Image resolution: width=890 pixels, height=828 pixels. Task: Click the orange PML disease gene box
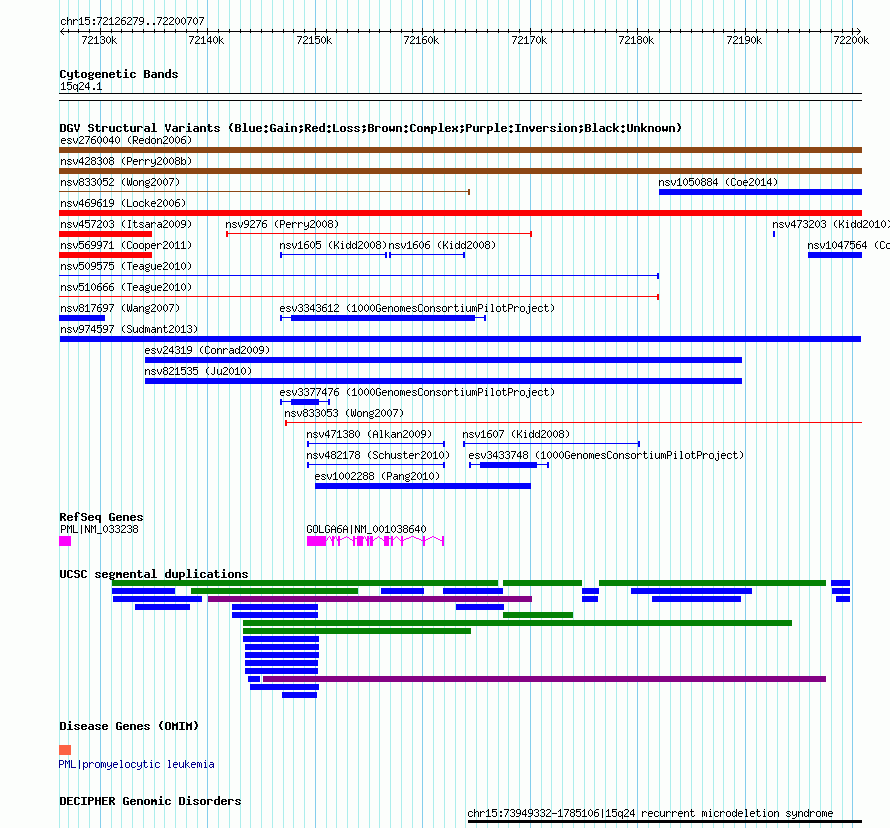[65, 750]
